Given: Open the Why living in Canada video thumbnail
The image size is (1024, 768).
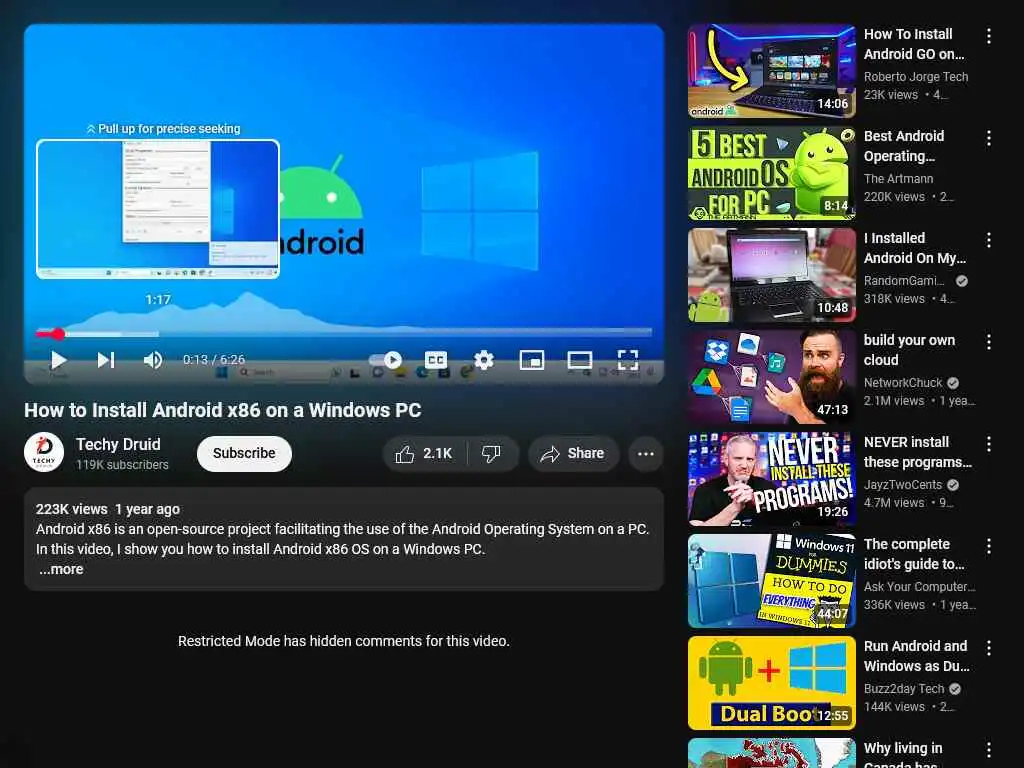Looking at the screenshot, I should tap(771, 753).
